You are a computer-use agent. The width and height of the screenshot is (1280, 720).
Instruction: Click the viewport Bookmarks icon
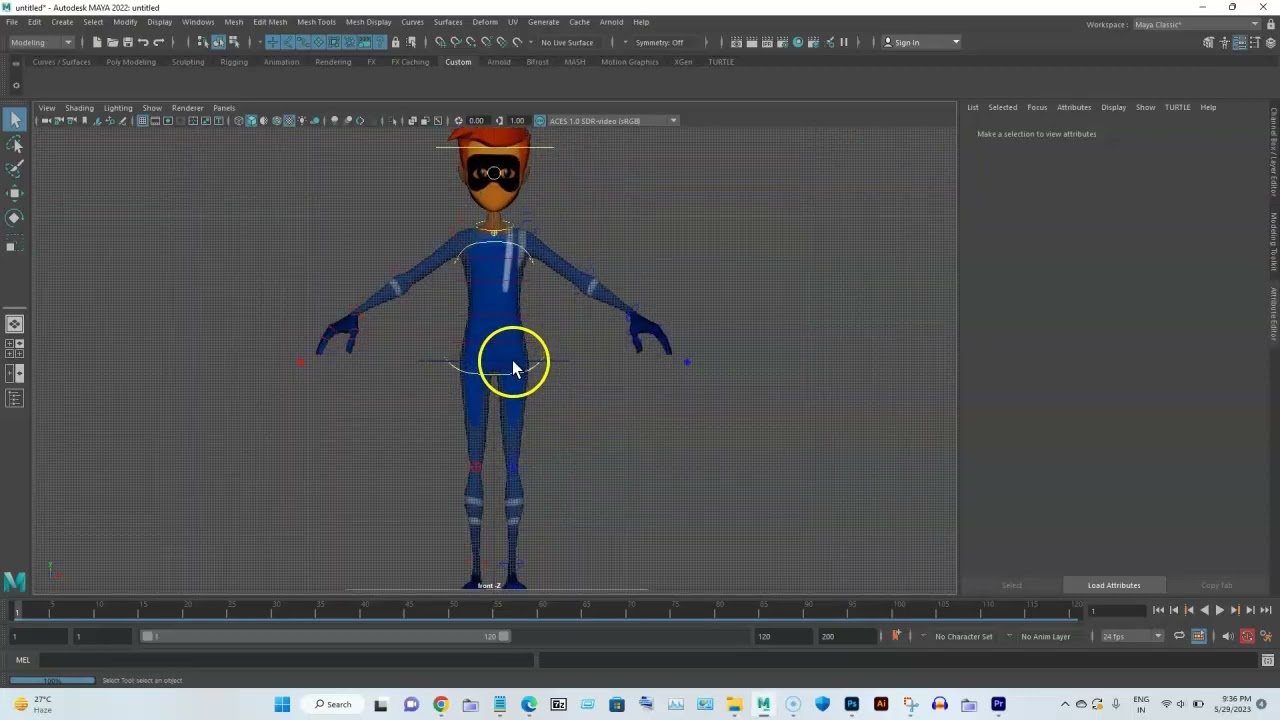84,121
